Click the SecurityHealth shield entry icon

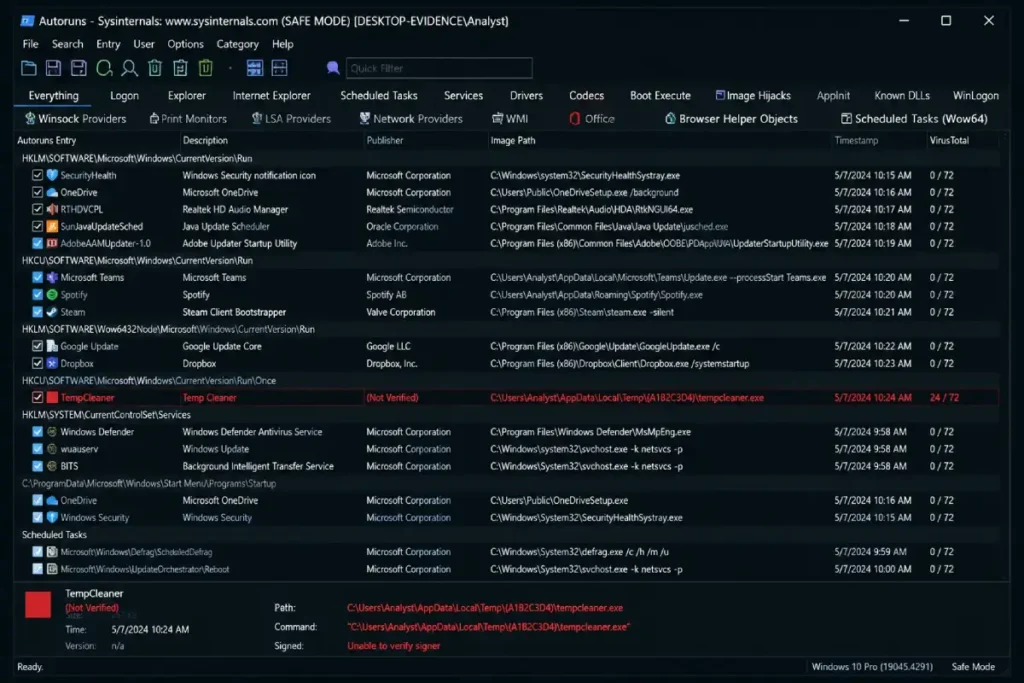tap(52, 175)
